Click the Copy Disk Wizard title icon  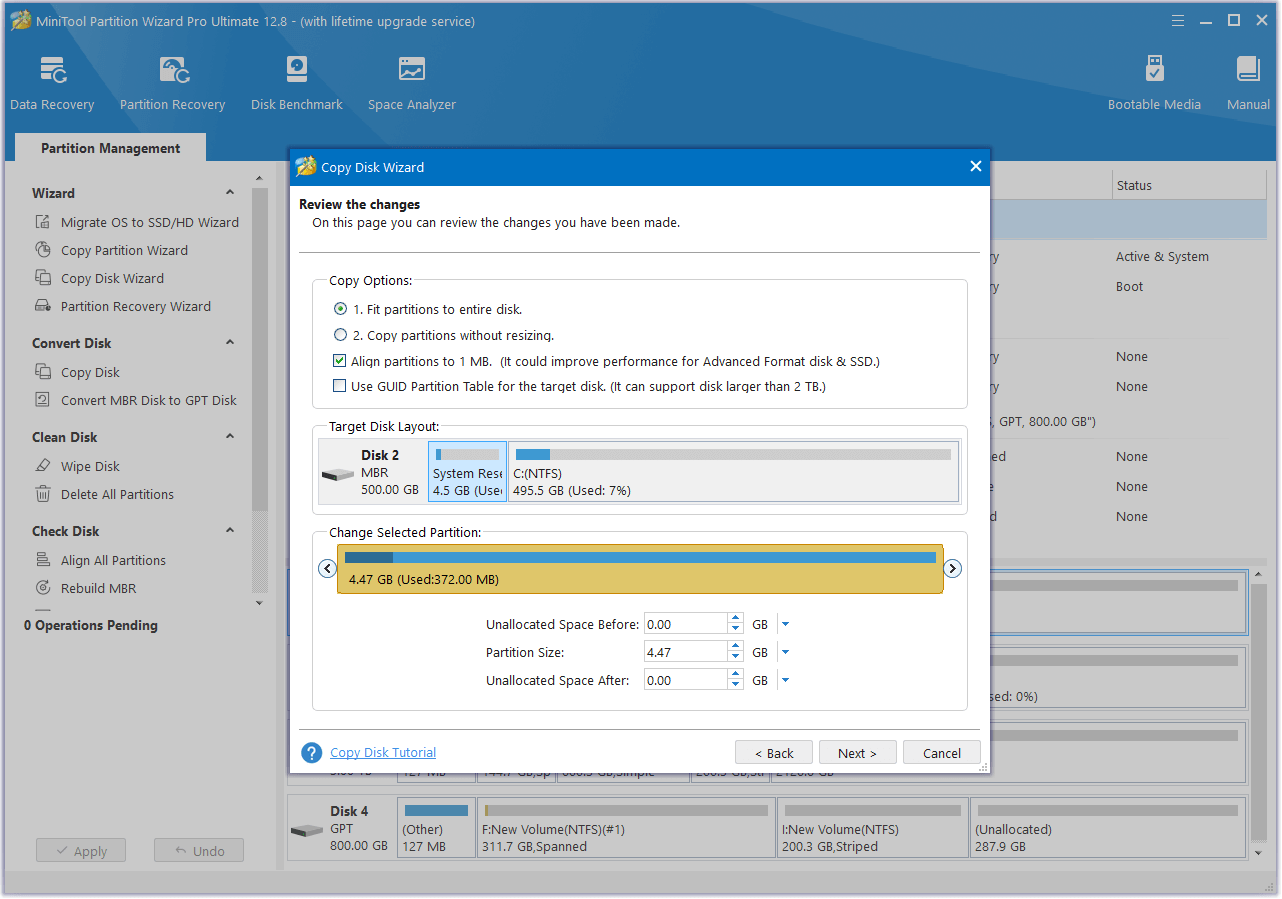point(306,167)
